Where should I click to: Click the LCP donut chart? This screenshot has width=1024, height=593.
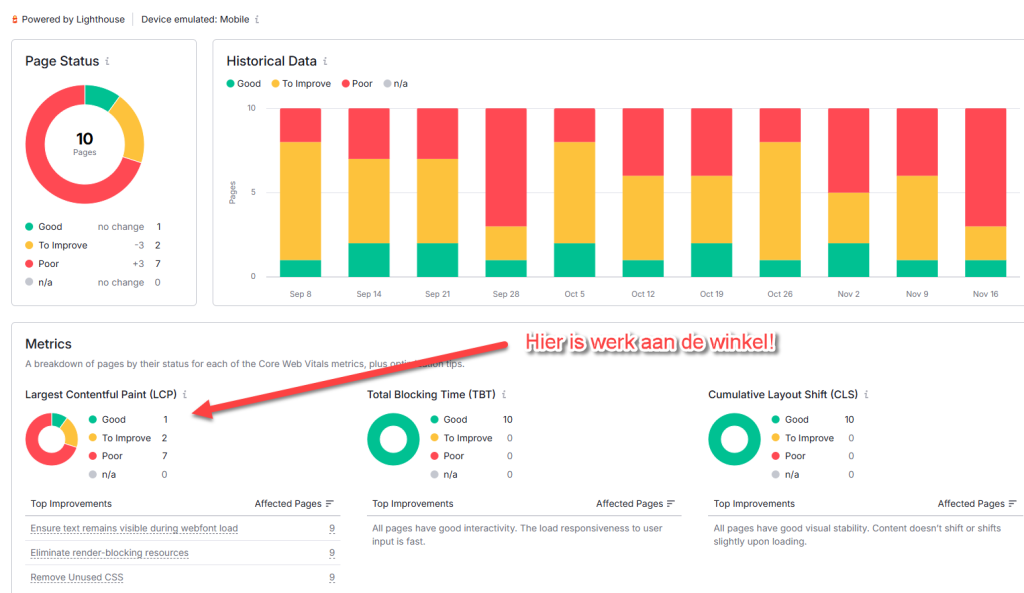pos(52,439)
